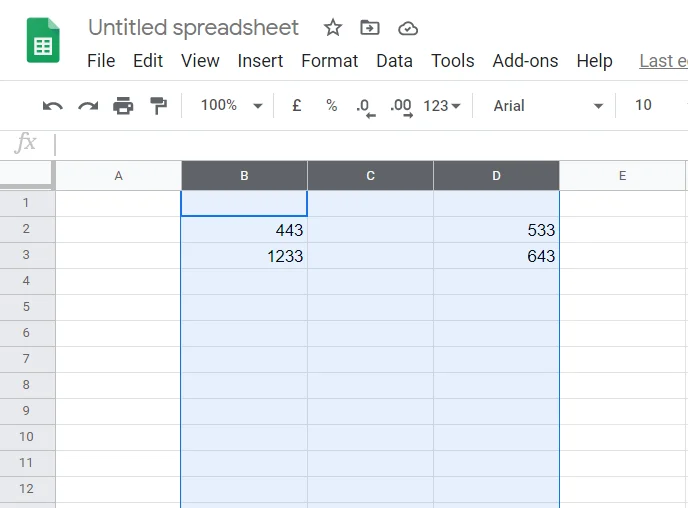The width and height of the screenshot is (688, 508).
Task: Select the paint format tool
Action: [158, 105]
